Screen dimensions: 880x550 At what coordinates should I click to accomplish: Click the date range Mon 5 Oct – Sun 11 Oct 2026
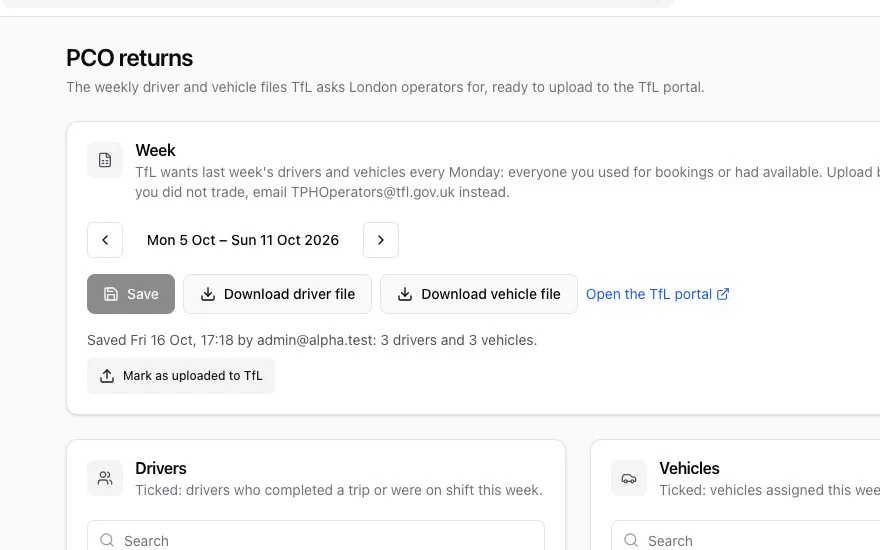(243, 240)
